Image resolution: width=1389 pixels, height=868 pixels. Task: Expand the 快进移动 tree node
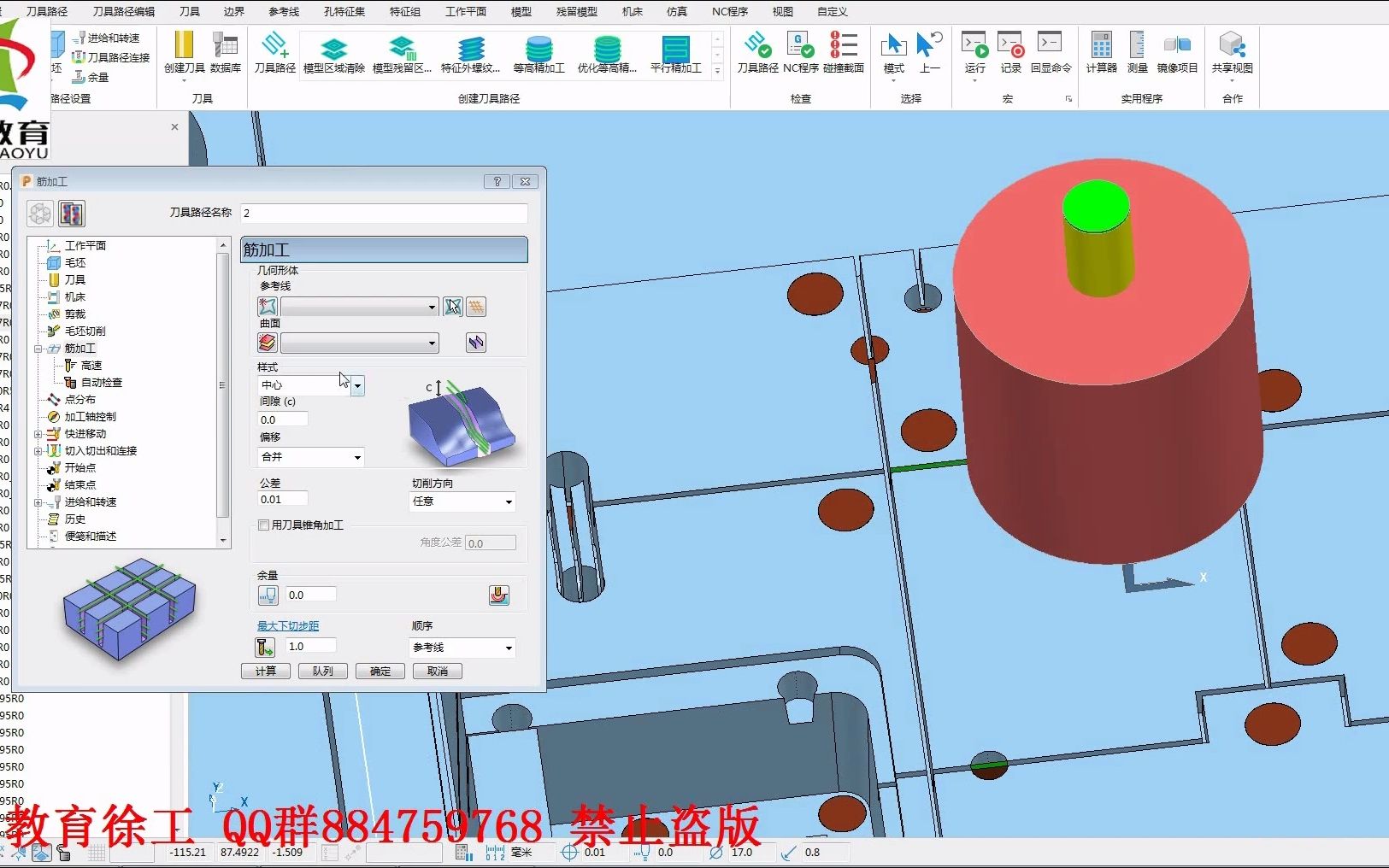38,434
